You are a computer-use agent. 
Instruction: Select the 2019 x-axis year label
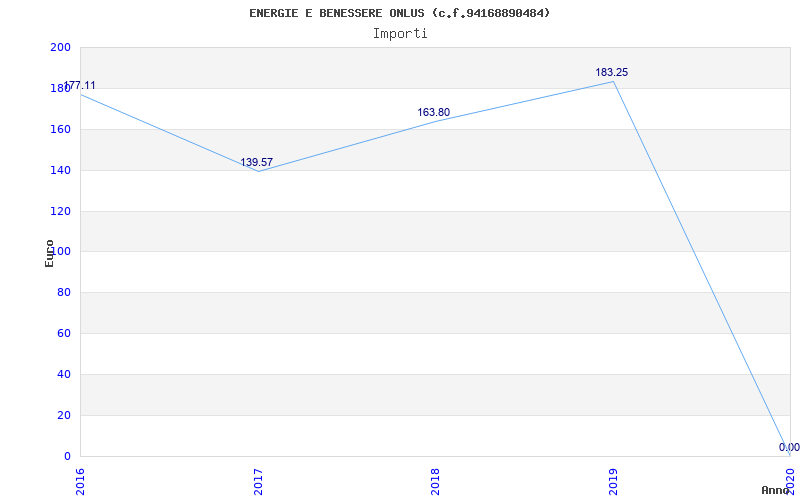[x=613, y=482]
